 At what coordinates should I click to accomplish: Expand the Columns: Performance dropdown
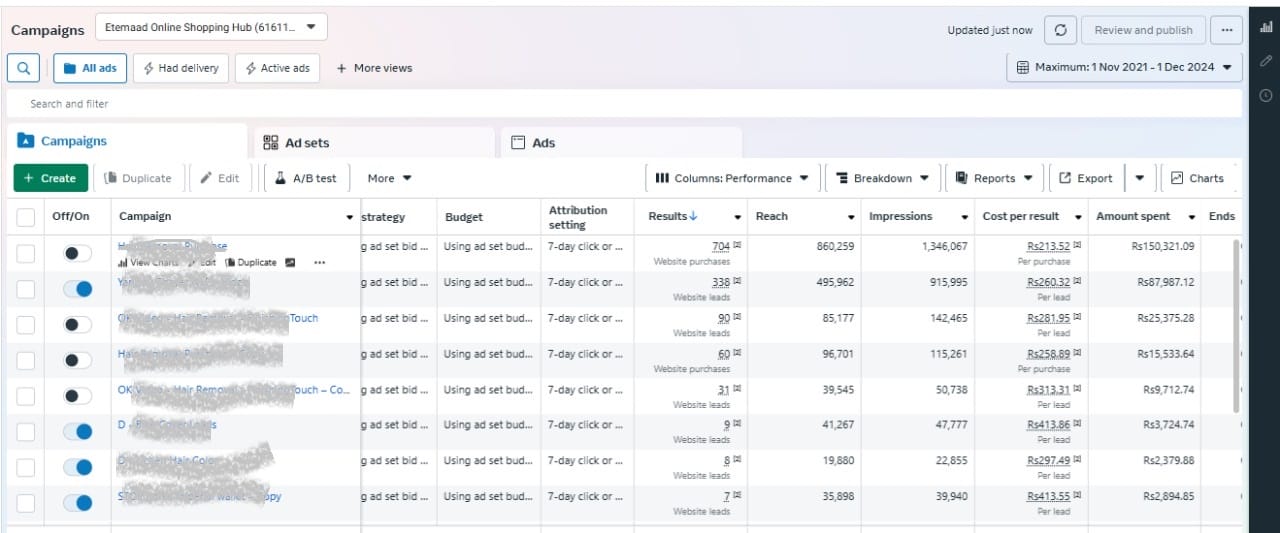[732, 178]
